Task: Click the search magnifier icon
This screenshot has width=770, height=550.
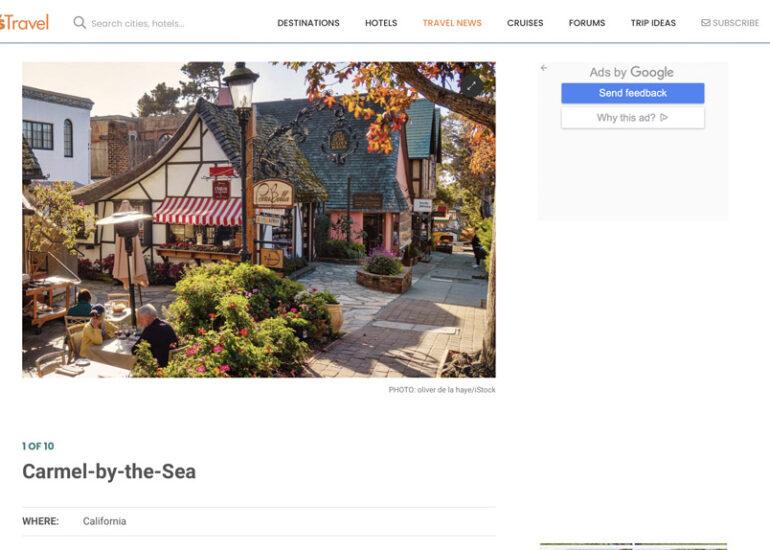Action: pos(79,23)
